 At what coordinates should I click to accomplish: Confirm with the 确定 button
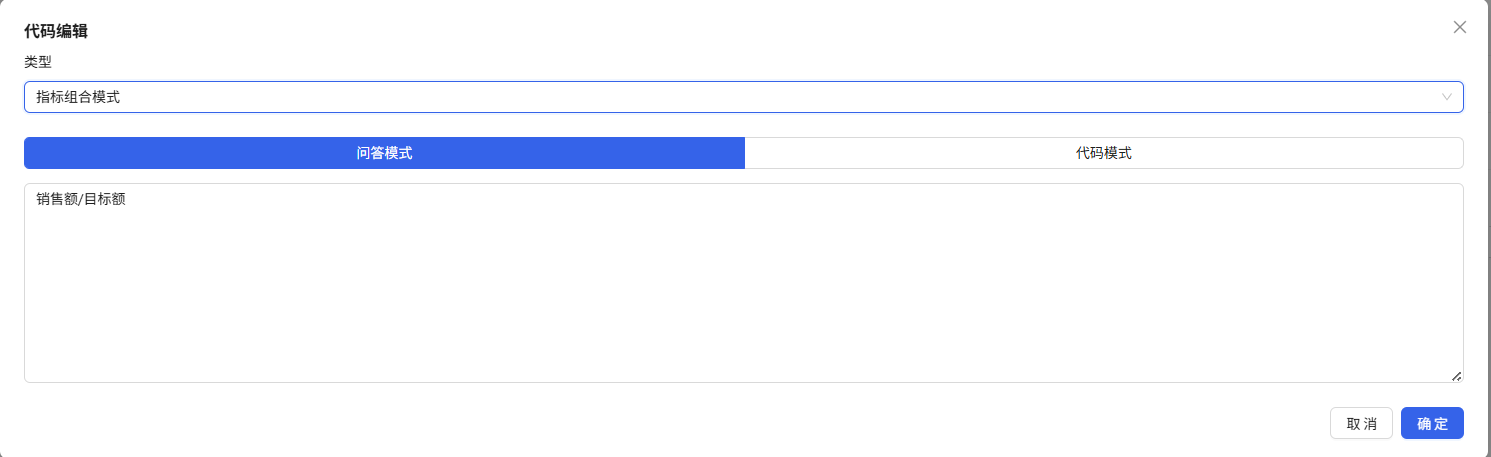[1432, 423]
